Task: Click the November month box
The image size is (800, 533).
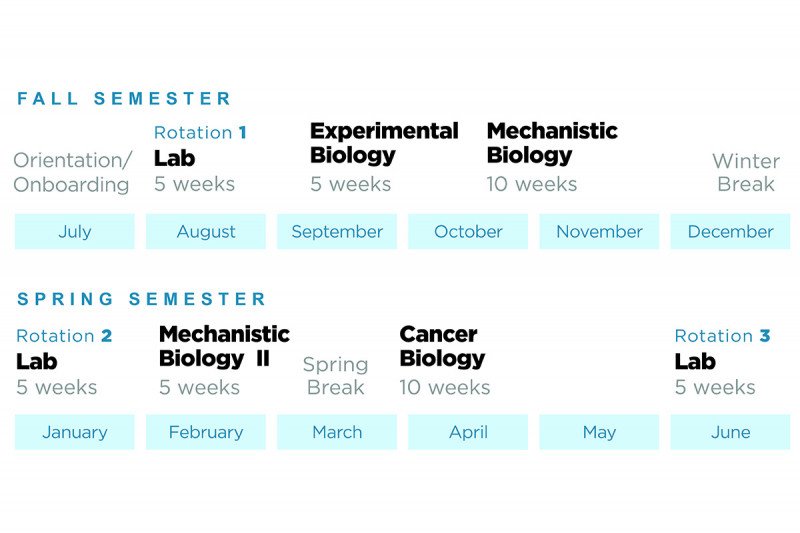Action: point(599,231)
